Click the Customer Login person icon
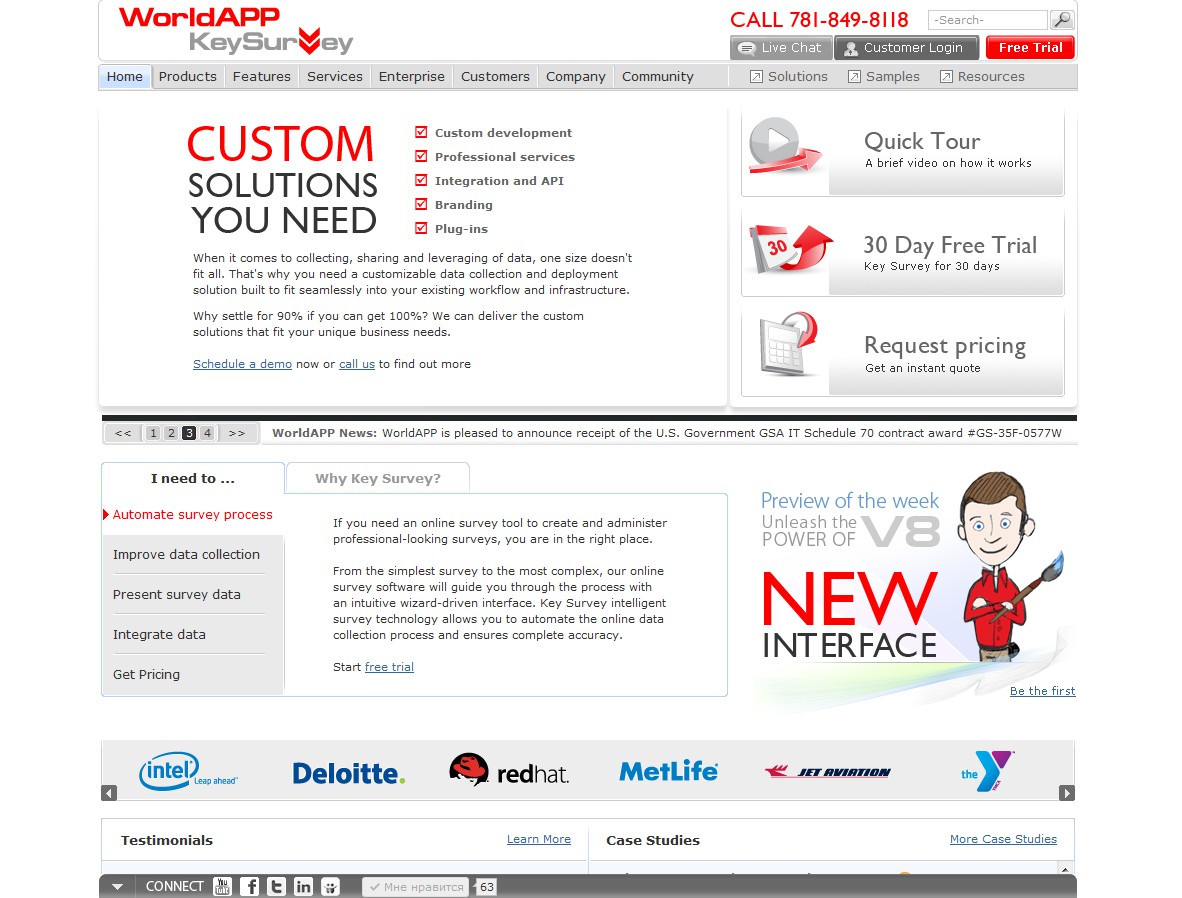The height and width of the screenshot is (898, 1182). coord(851,48)
